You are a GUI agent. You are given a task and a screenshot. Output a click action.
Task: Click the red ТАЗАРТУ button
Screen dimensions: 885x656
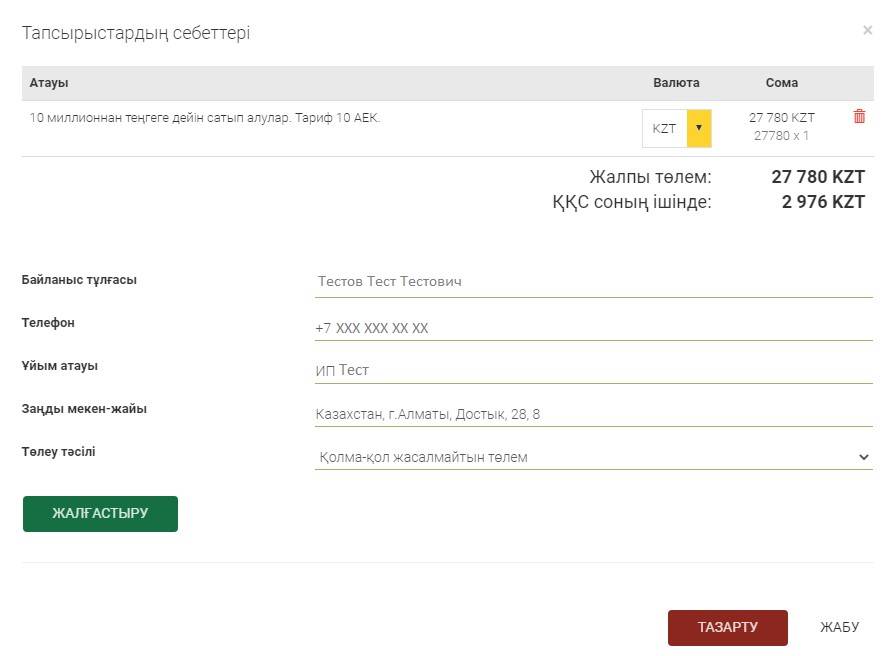pos(727,628)
